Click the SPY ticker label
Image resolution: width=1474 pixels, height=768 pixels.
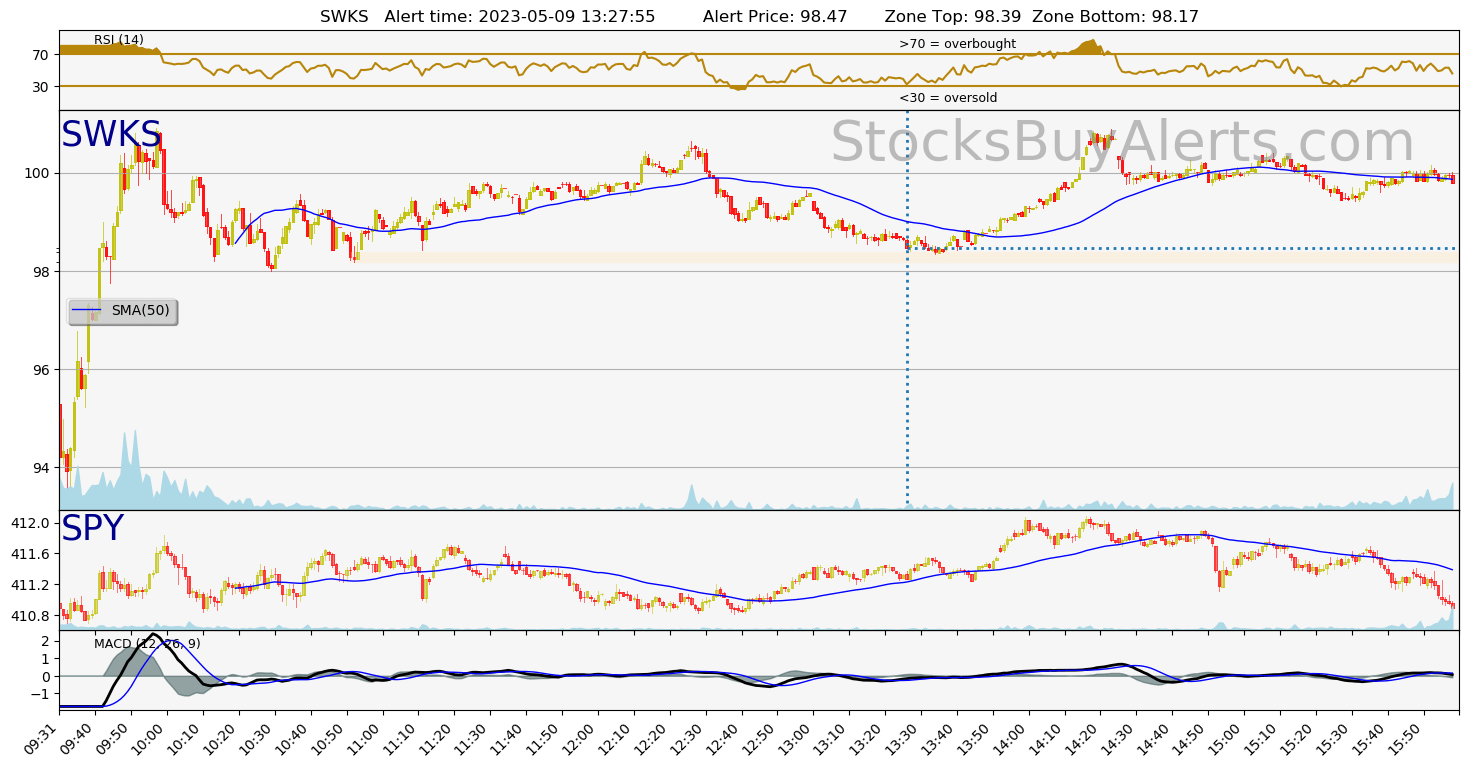(92, 529)
